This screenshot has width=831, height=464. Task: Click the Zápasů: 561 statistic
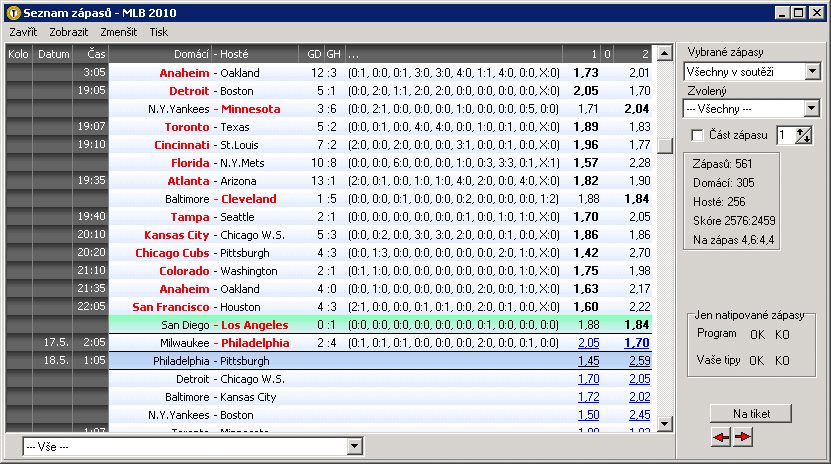coord(722,164)
